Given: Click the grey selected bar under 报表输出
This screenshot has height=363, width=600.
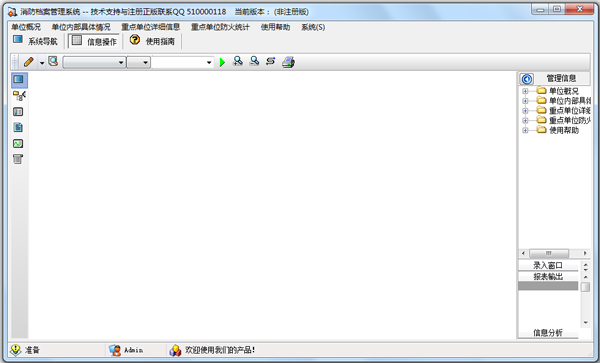Looking at the screenshot, I should 548,286.
